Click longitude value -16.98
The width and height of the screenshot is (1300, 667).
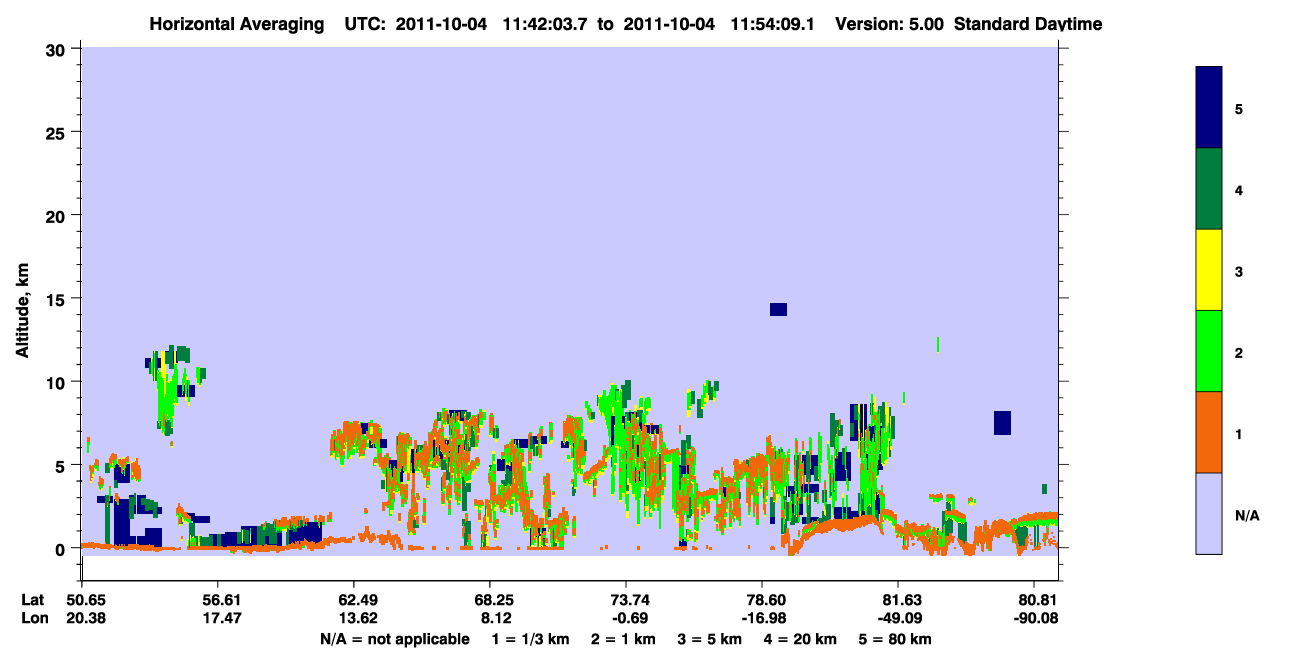(762, 618)
